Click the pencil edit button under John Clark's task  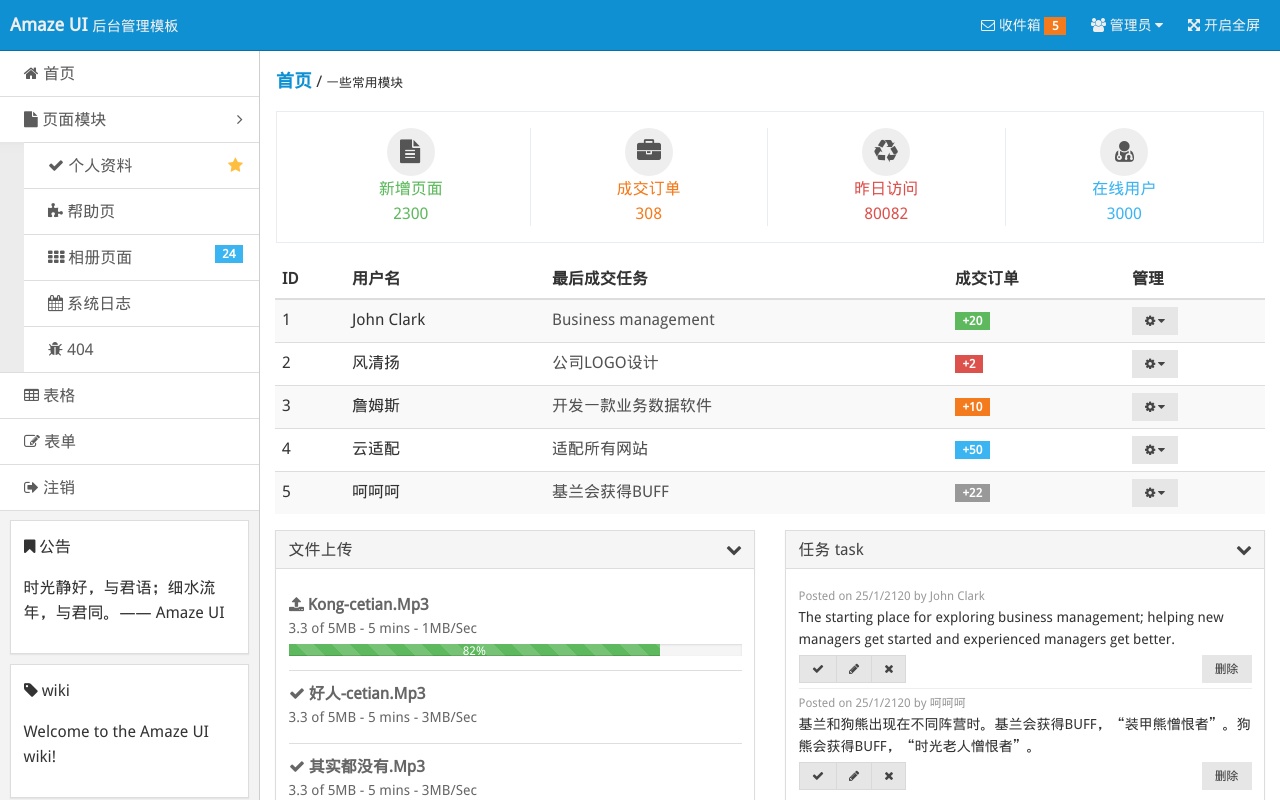coord(853,669)
